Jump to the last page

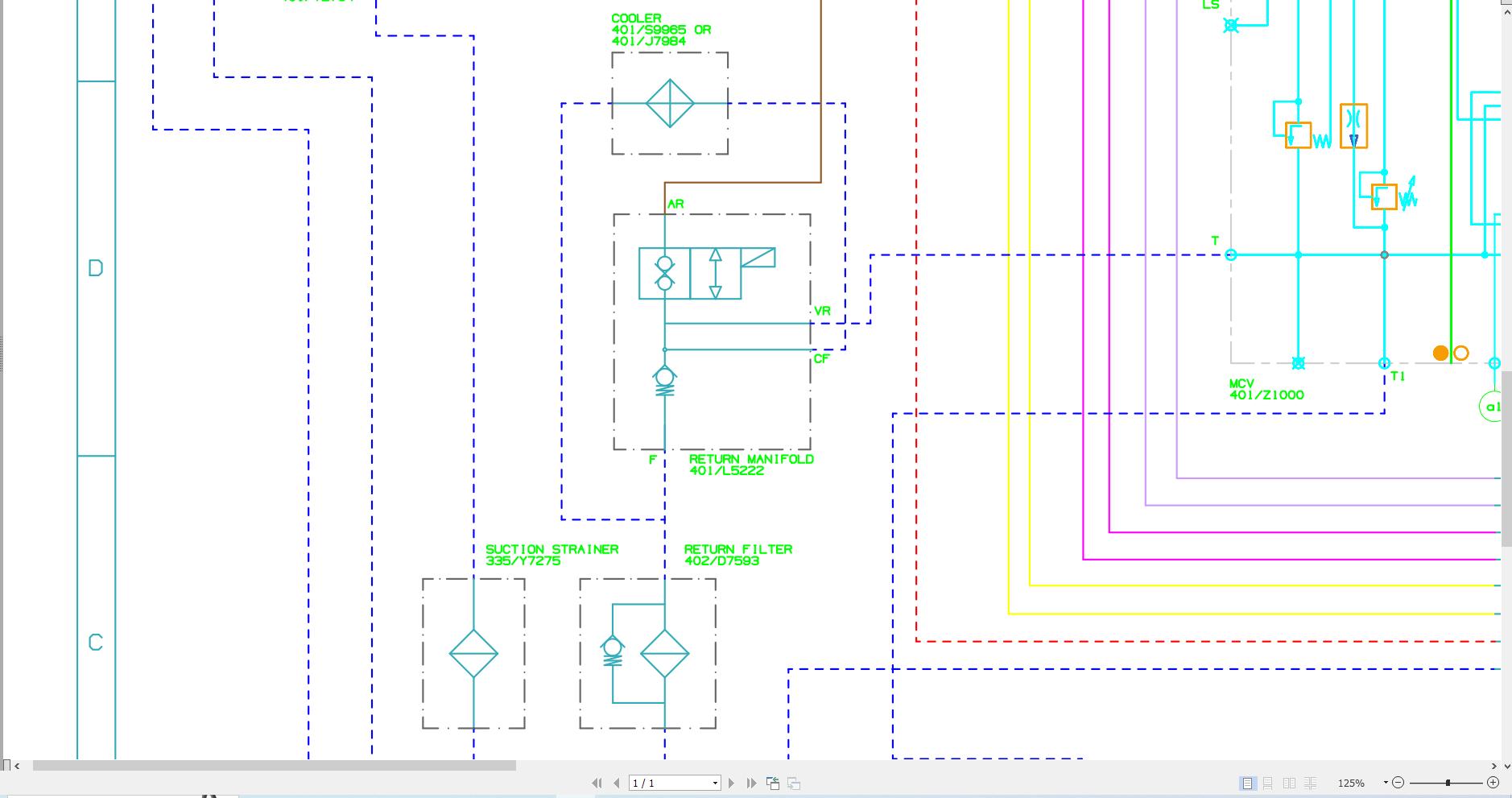(752, 783)
